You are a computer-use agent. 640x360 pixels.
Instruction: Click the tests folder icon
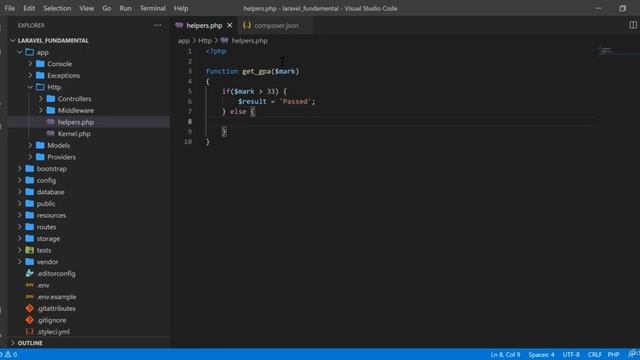(29, 250)
